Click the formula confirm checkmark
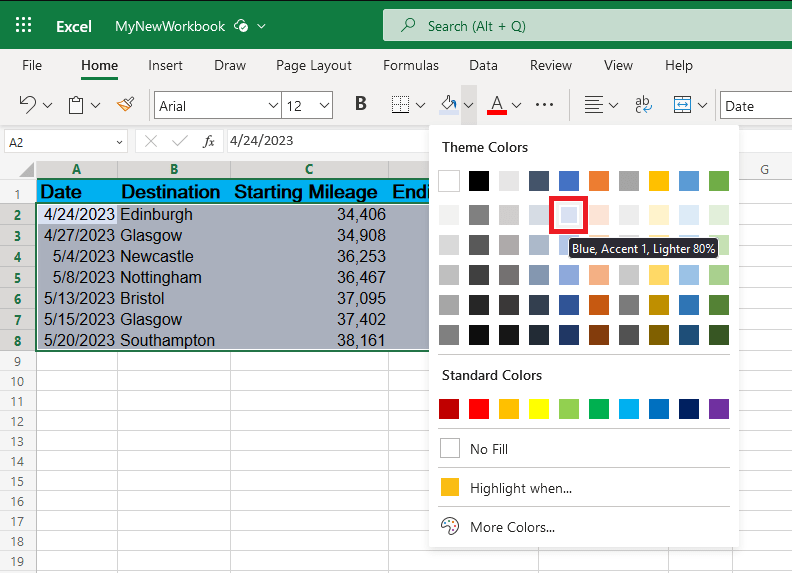Viewport: 792px width, 573px height. [180, 141]
